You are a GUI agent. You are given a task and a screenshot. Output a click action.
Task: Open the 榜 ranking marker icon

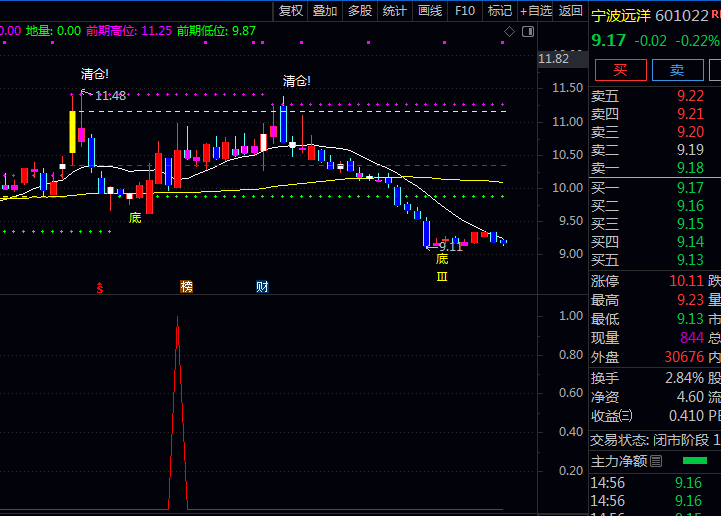pos(186,287)
